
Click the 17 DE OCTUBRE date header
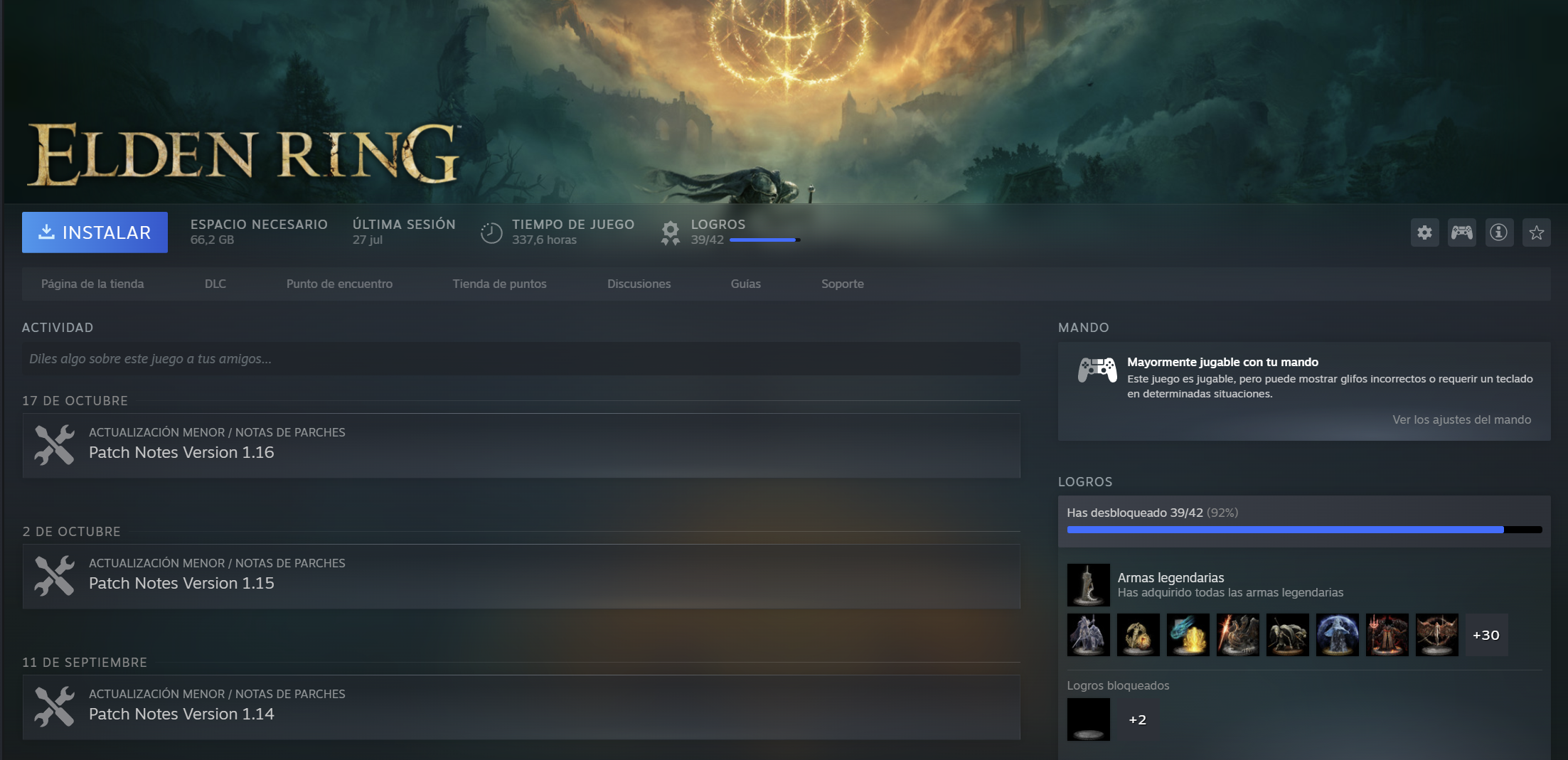click(x=75, y=400)
